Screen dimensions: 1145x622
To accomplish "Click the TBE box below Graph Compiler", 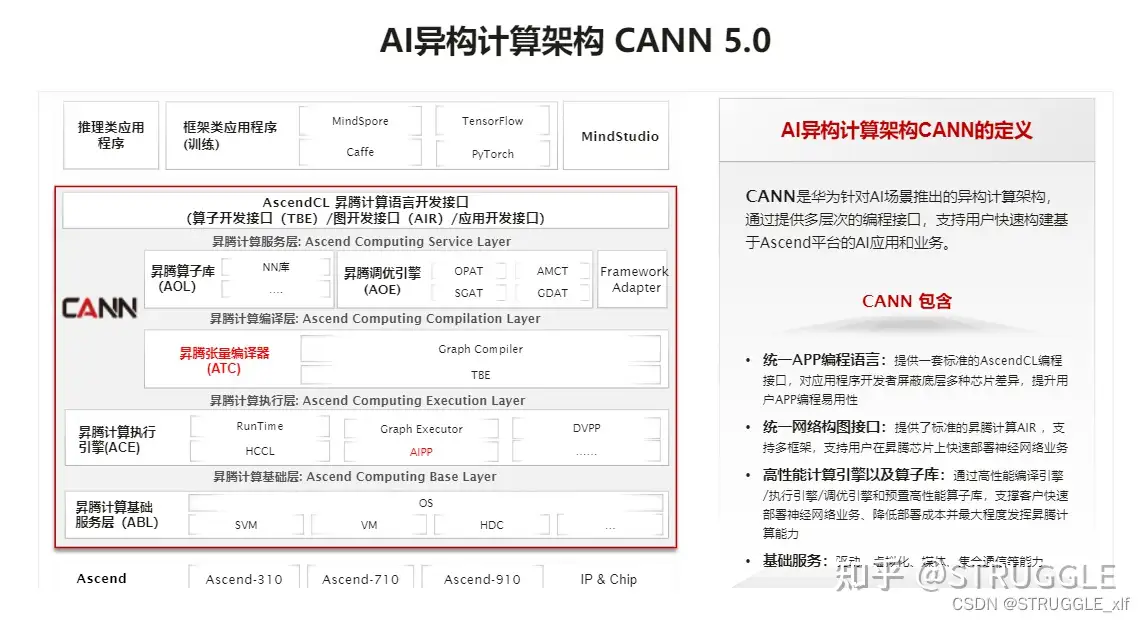I will pyautogui.click(x=480, y=375).
